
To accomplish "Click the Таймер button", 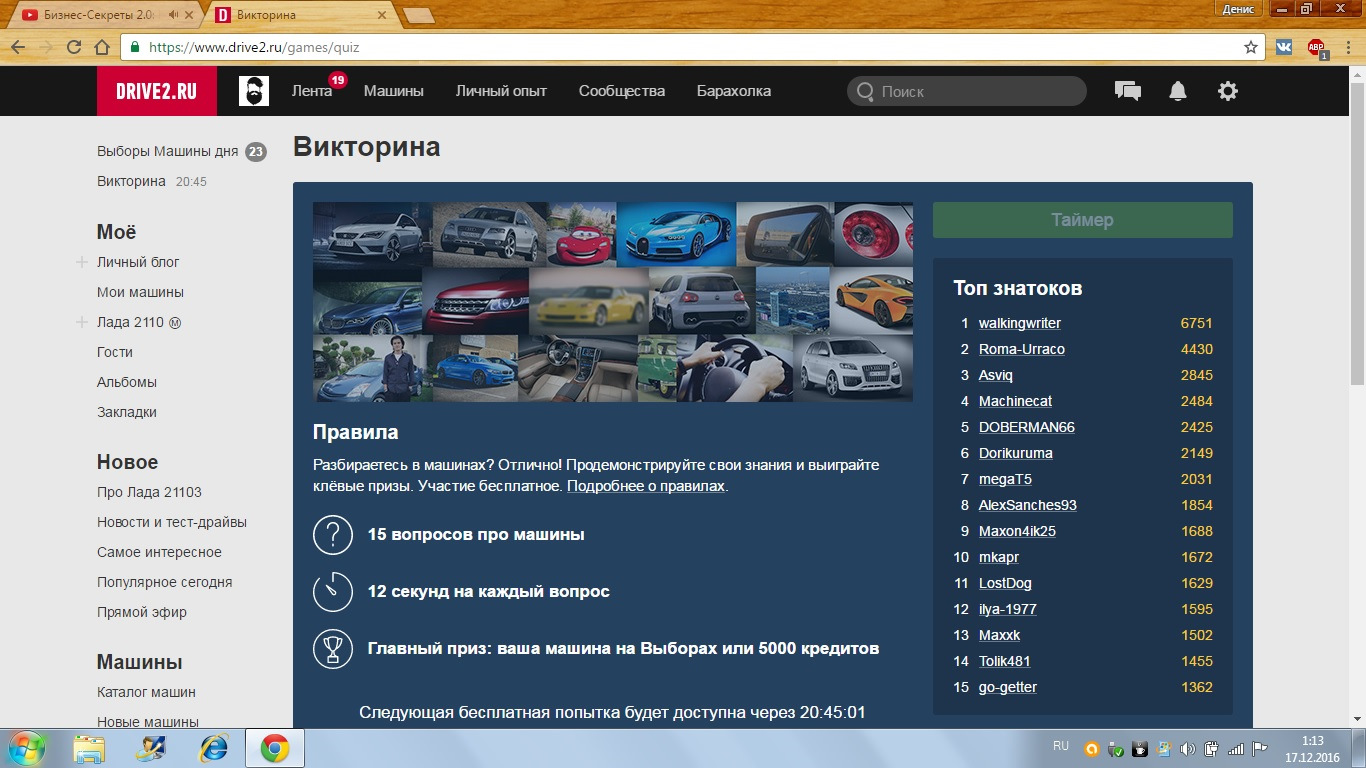I will [x=1081, y=219].
